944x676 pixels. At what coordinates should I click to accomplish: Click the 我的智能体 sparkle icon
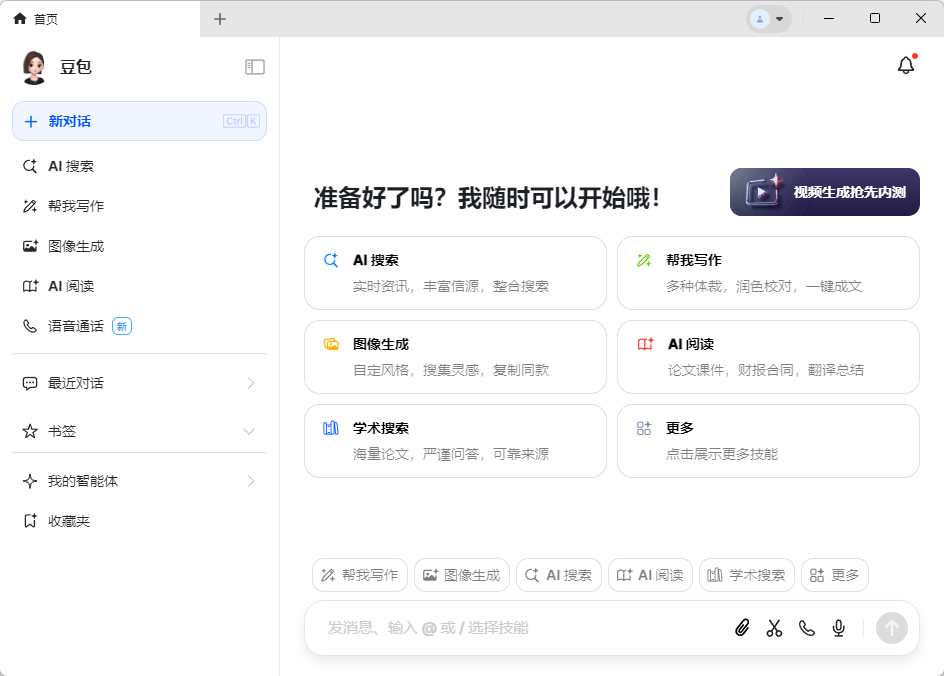[30, 481]
